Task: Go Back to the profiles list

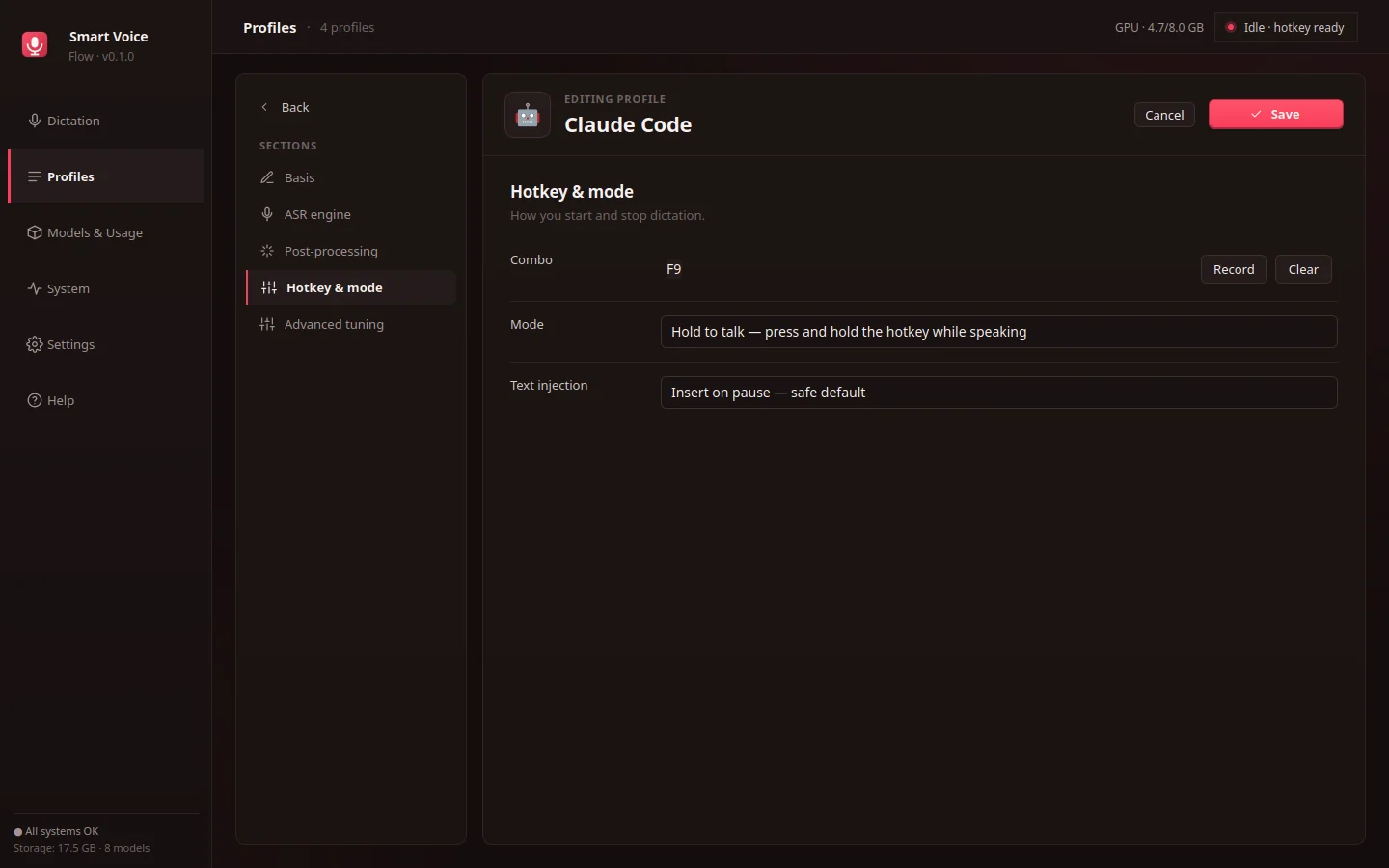Action: pos(285,107)
